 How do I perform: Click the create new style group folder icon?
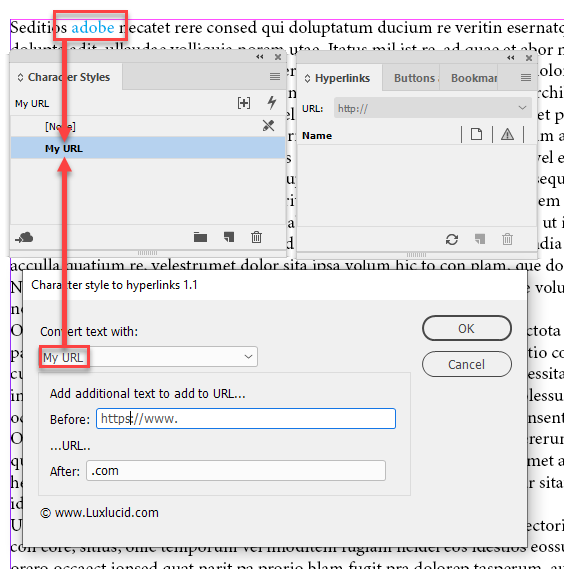point(200,237)
